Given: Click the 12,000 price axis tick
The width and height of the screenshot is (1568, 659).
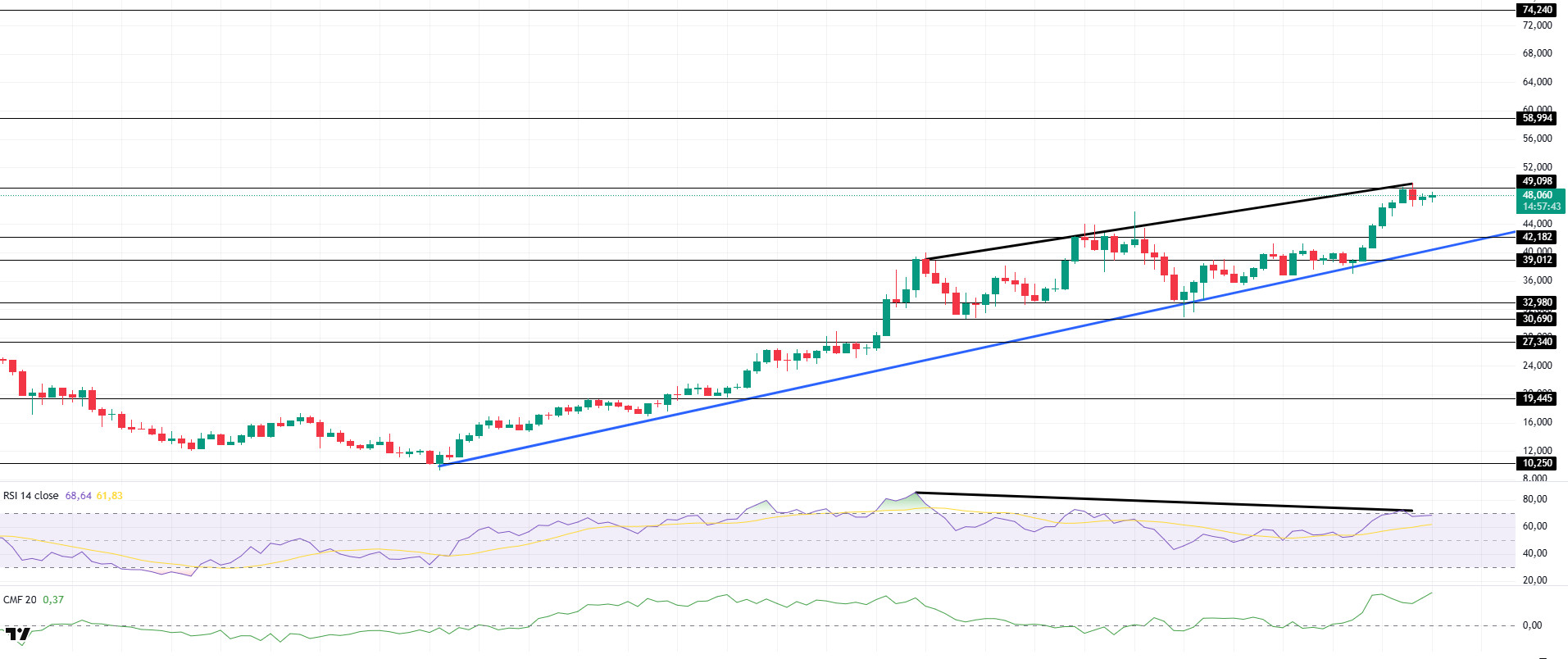Looking at the screenshot, I should (x=1537, y=451).
